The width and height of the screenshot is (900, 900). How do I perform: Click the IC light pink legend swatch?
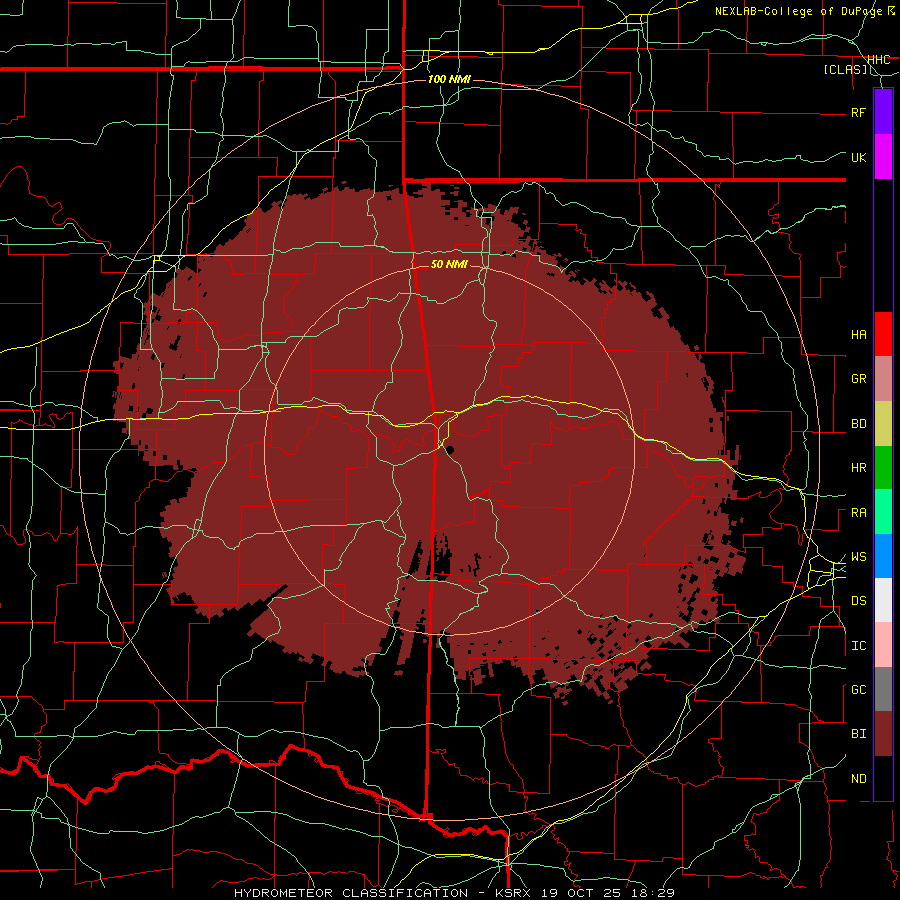883,645
